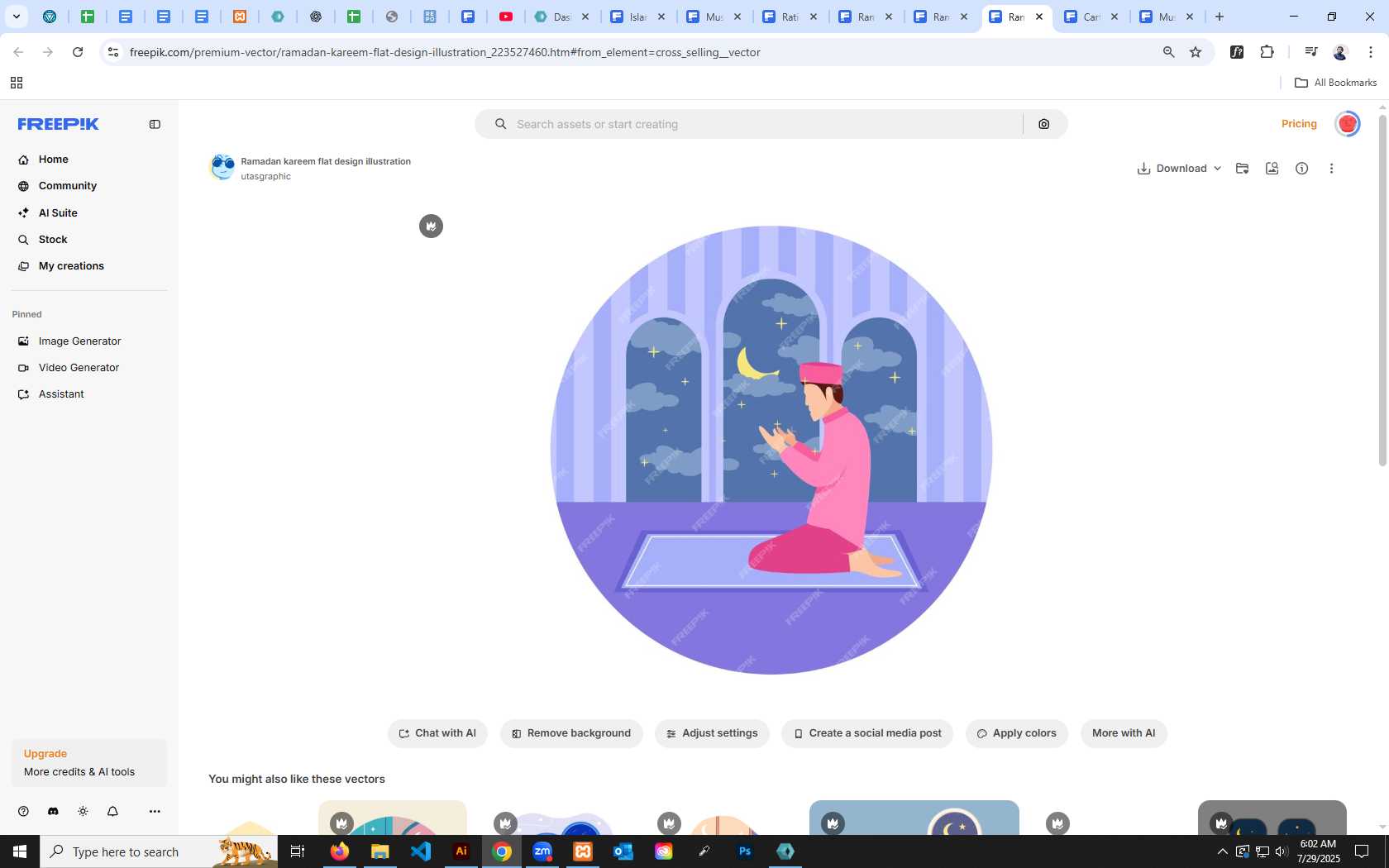Click the Ramadan praying illustration preview

coord(771,450)
